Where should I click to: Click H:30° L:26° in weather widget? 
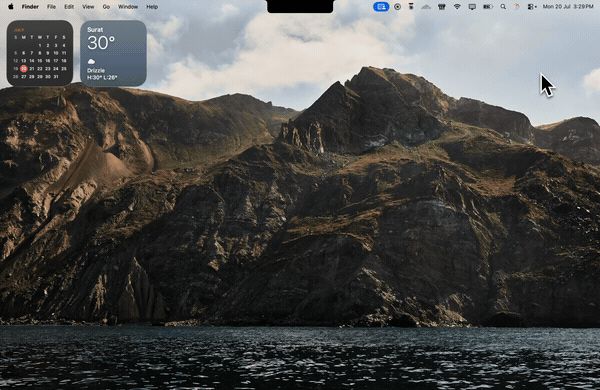pyautogui.click(x=102, y=78)
